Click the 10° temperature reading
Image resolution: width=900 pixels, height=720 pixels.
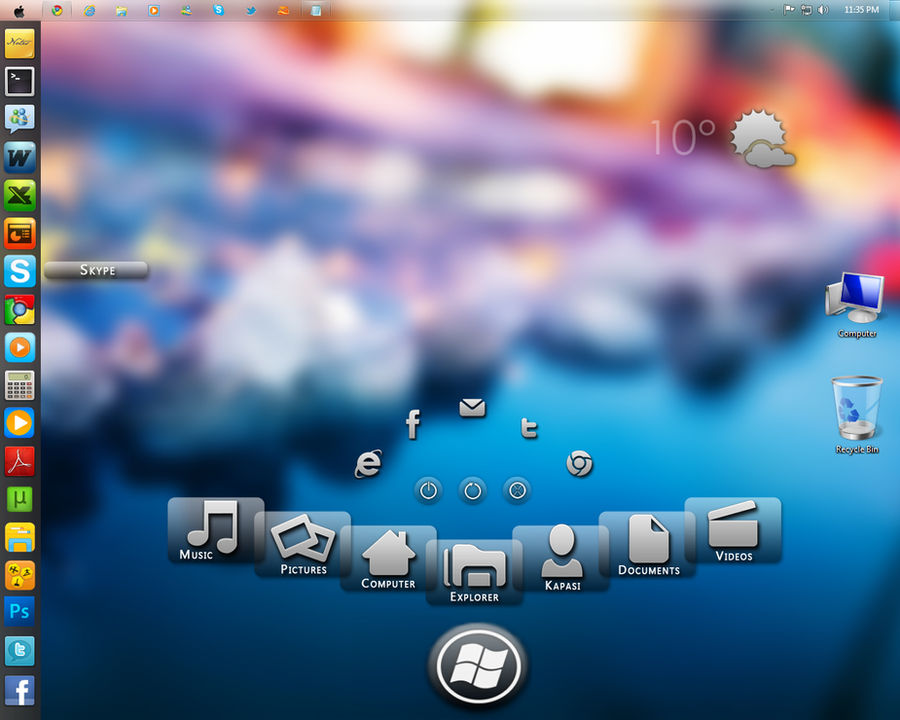pyautogui.click(x=682, y=138)
